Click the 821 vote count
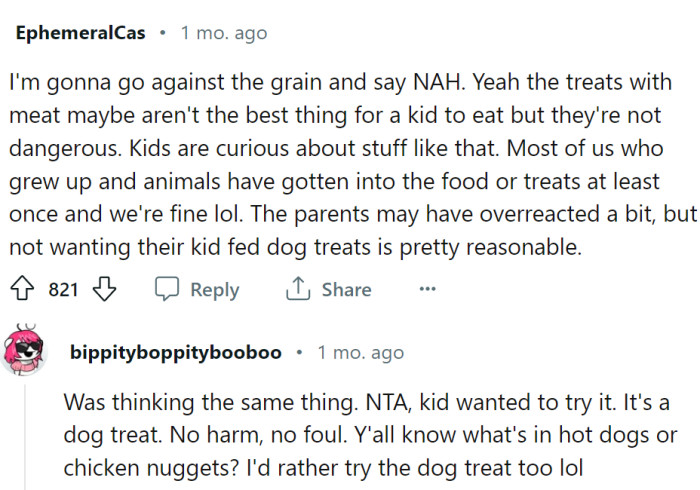Viewport: 700px width, 490px height. point(63,290)
